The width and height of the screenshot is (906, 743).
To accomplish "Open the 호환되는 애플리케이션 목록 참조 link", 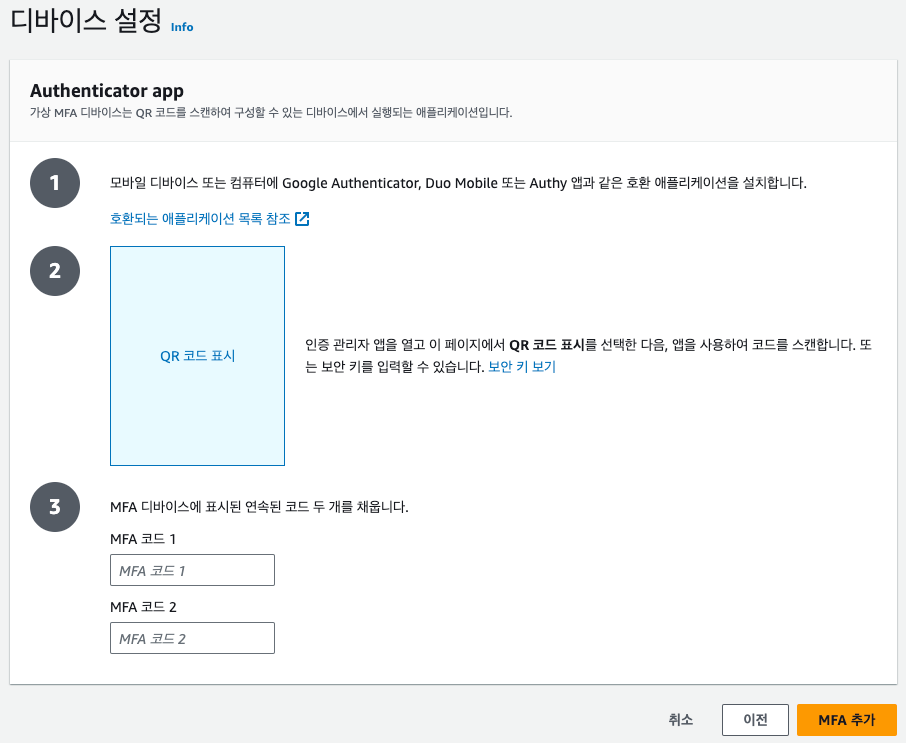I will pos(201,219).
